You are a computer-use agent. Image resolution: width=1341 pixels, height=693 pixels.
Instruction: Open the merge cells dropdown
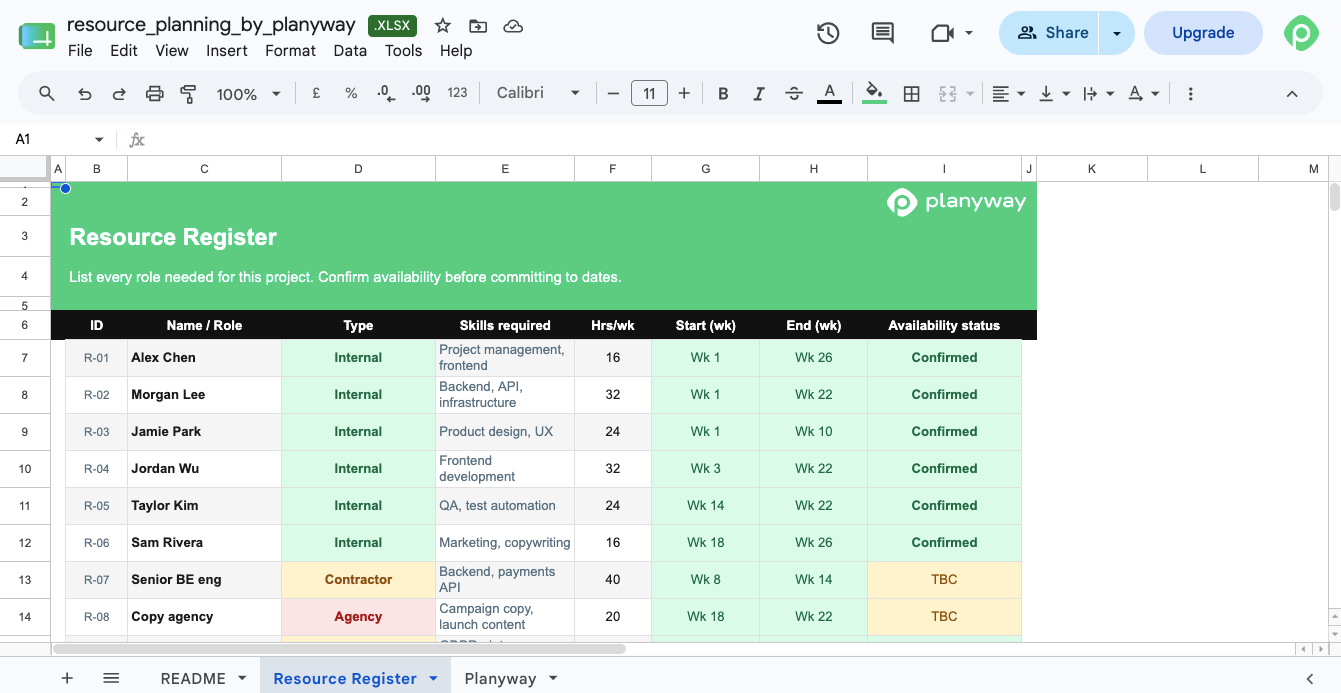coord(970,93)
